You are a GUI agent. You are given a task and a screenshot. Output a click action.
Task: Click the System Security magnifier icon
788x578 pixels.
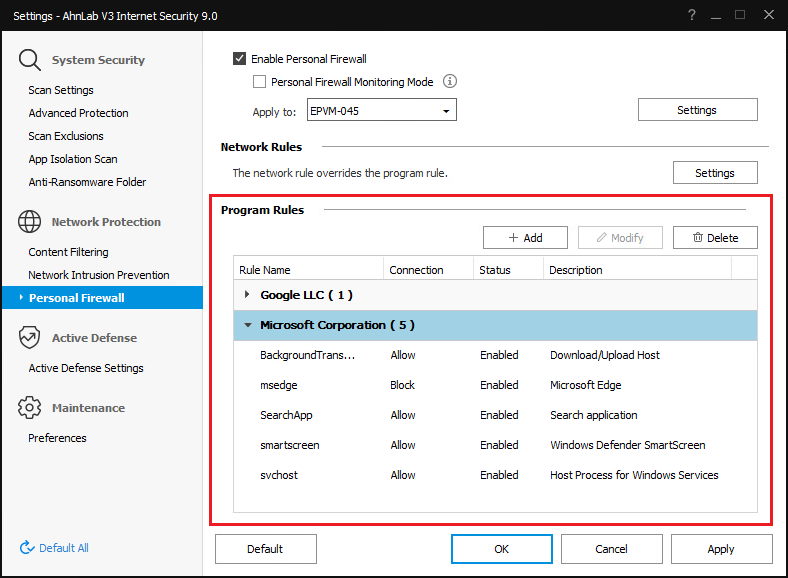[x=30, y=60]
